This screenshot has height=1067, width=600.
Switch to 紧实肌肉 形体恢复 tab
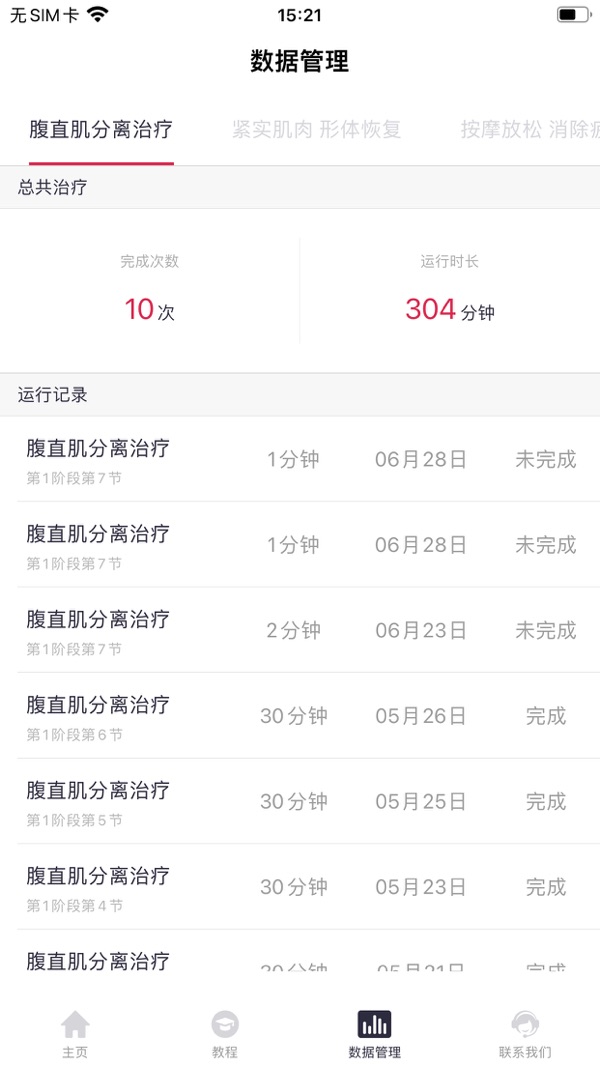pyautogui.click(x=316, y=130)
